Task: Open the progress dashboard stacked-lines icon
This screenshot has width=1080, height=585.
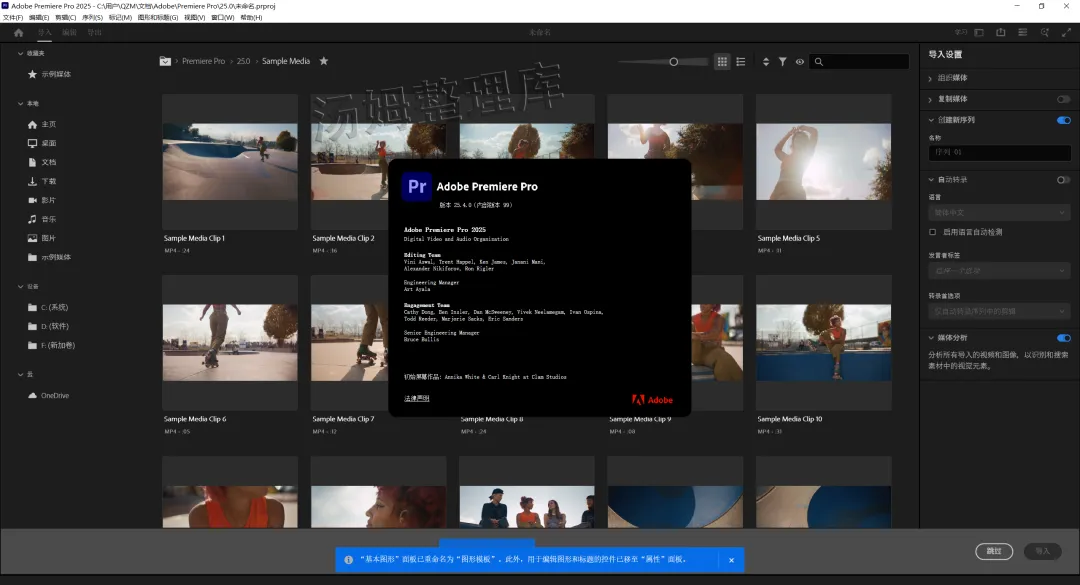Action: click(x=1023, y=32)
